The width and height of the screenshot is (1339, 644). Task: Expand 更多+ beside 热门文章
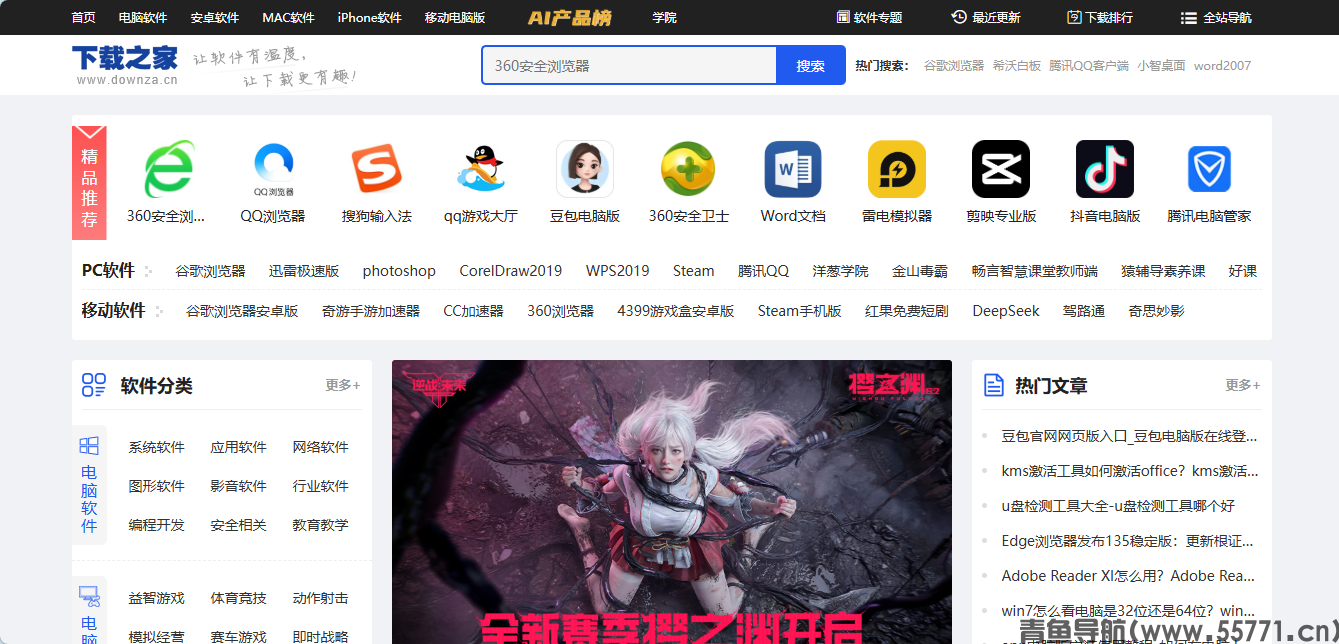point(1243,385)
